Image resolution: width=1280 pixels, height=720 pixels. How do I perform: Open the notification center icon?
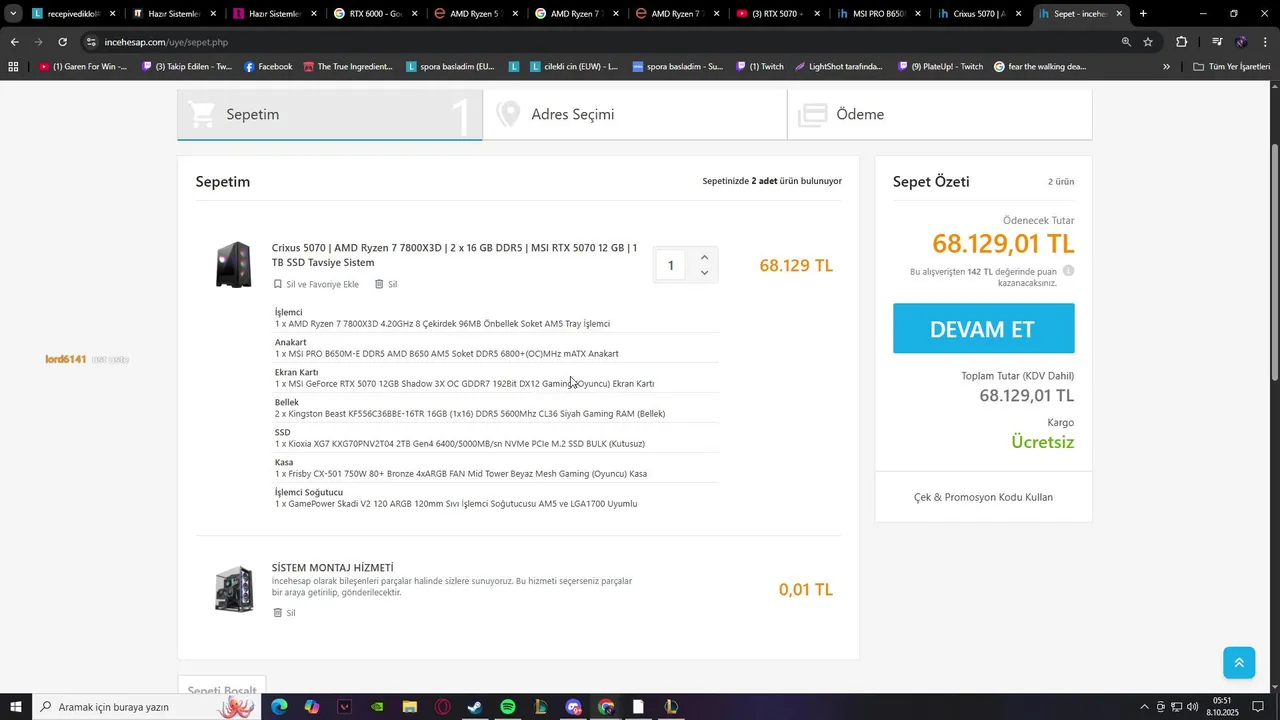[1258, 707]
